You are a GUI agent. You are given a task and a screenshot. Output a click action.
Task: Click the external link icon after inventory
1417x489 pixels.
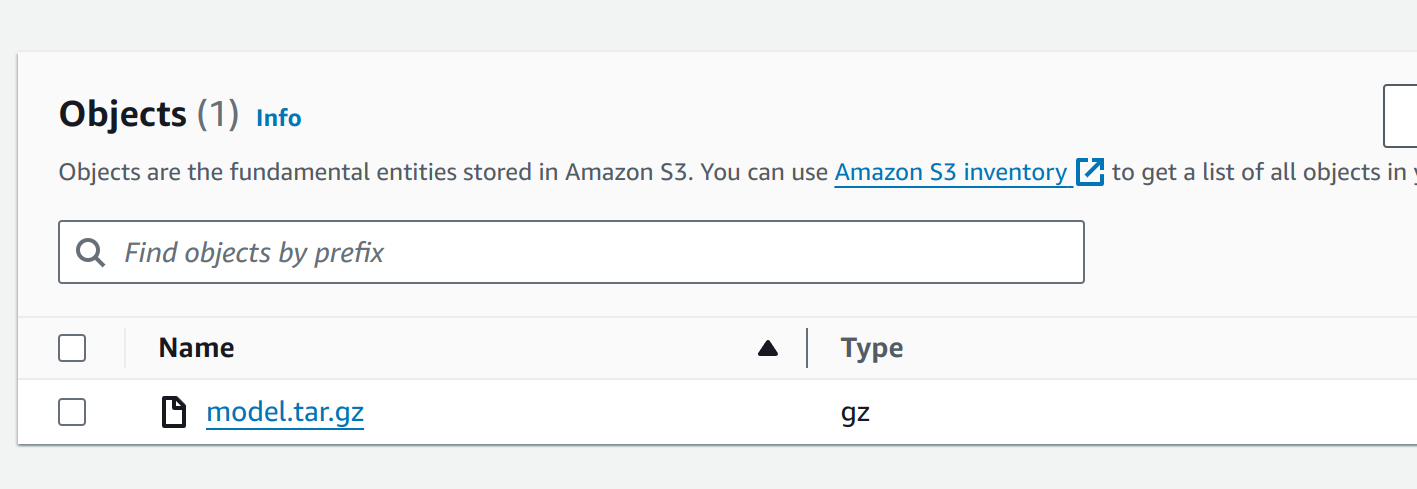(1089, 172)
